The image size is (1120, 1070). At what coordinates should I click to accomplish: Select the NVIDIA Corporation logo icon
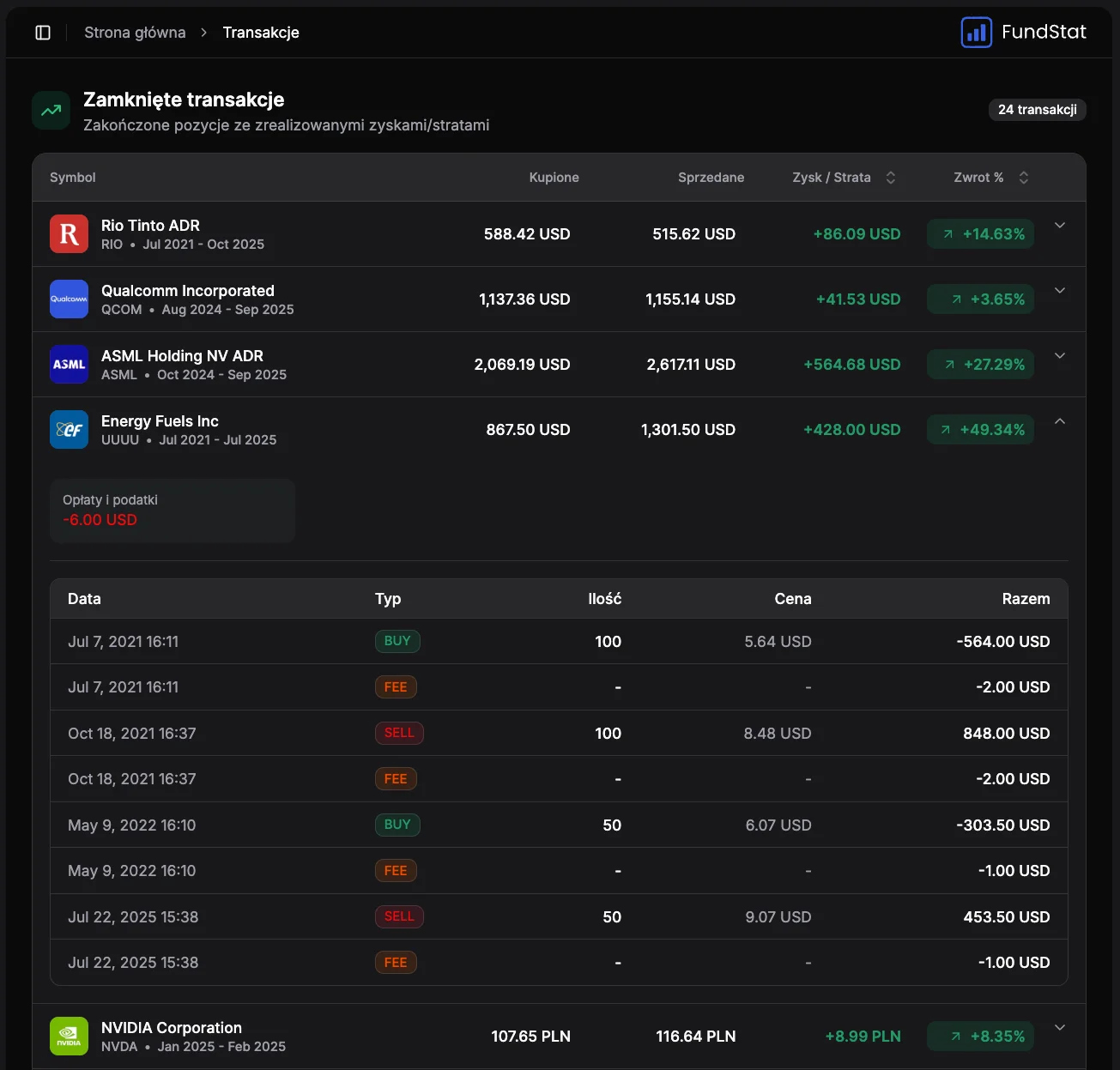[x=69, y=1036]
